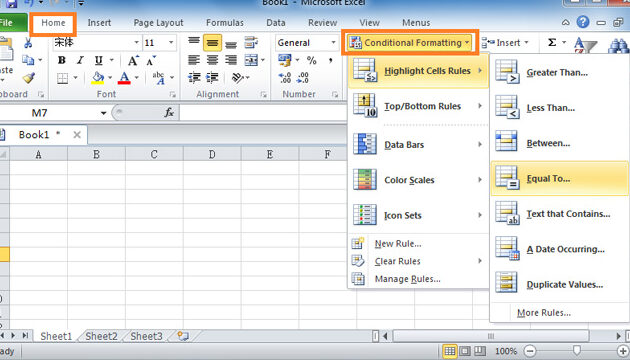The image size is (630, 360).
Task: Click the Orientation icon
Action: [x=238, y=78]
